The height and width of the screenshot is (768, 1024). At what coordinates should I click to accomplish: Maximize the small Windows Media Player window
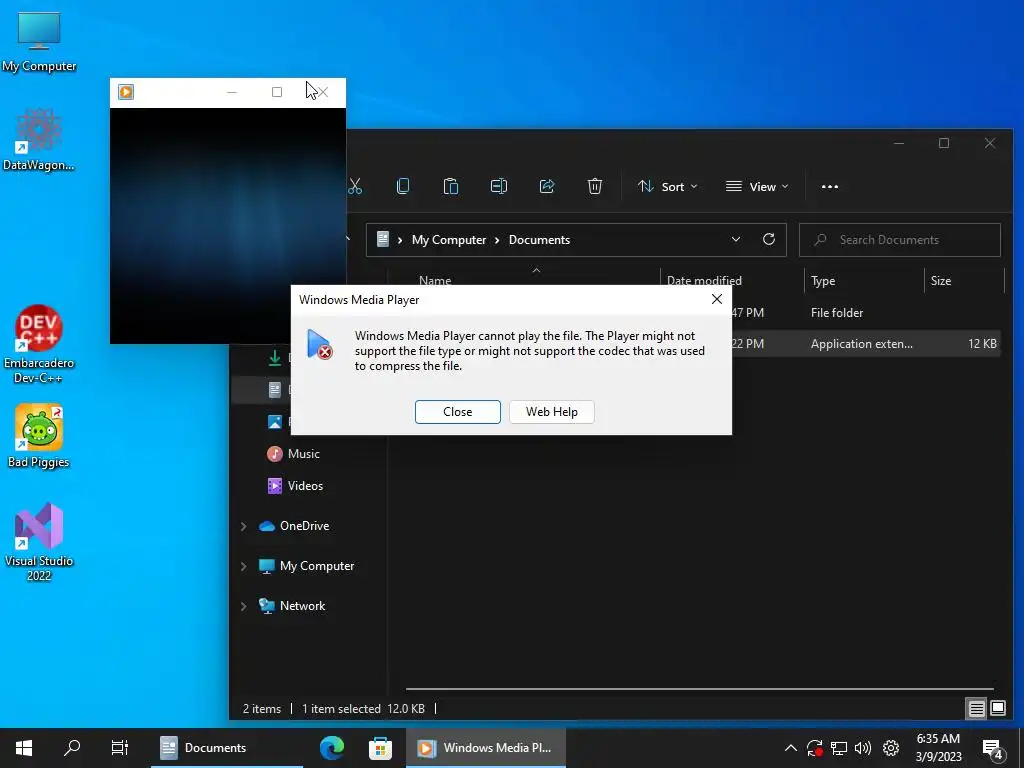[x=277, y=92]
